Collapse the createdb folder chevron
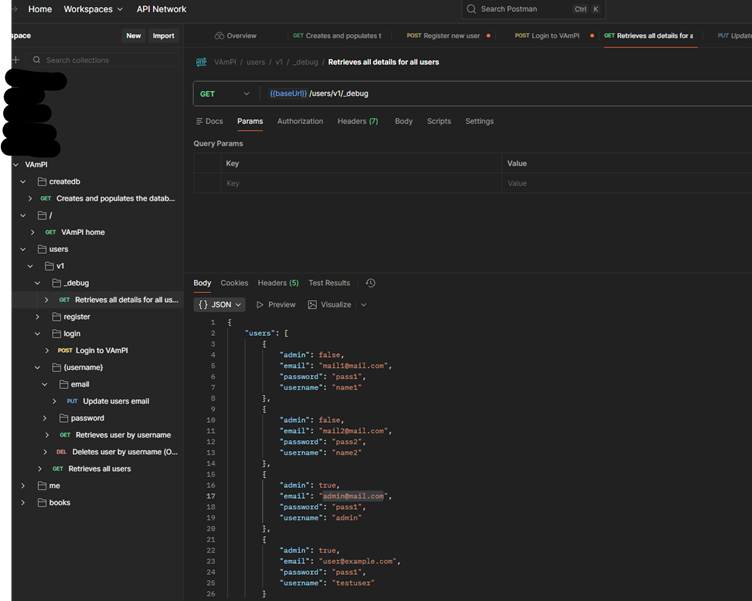This screenshot has width=752, height=601. (23, 181)
